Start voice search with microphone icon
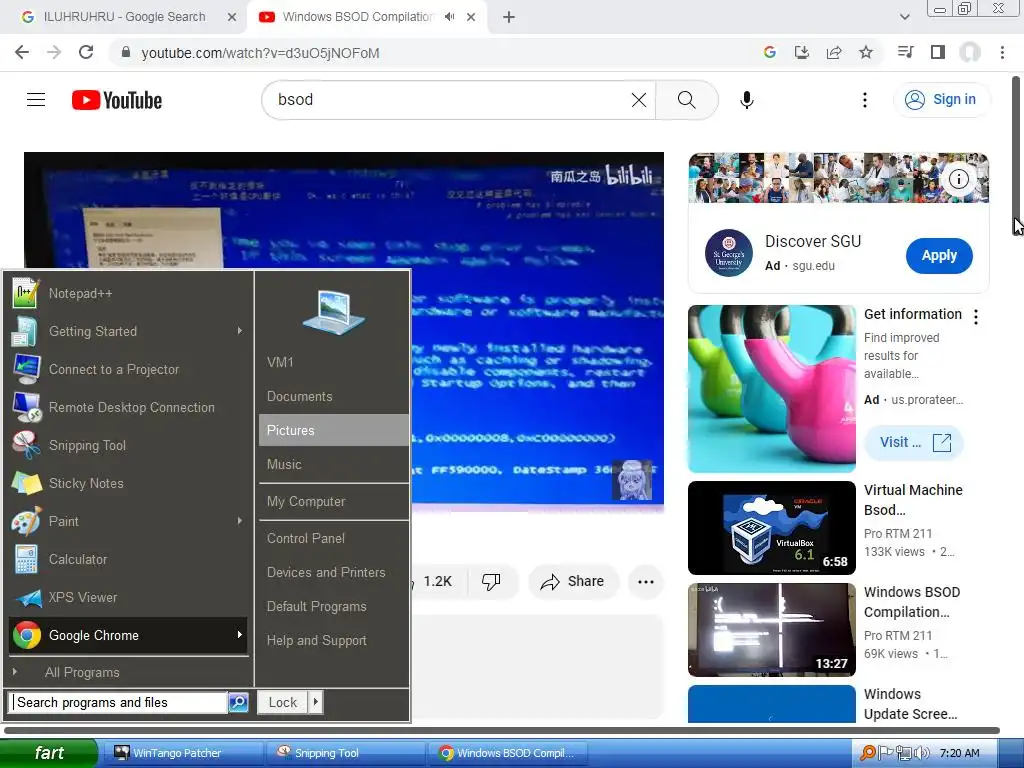This screenshot has width=1024, height=768. tap(746, 100)
